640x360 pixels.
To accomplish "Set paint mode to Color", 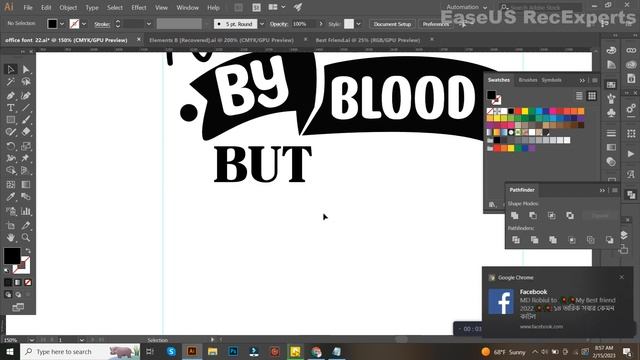I will [8, 282].
